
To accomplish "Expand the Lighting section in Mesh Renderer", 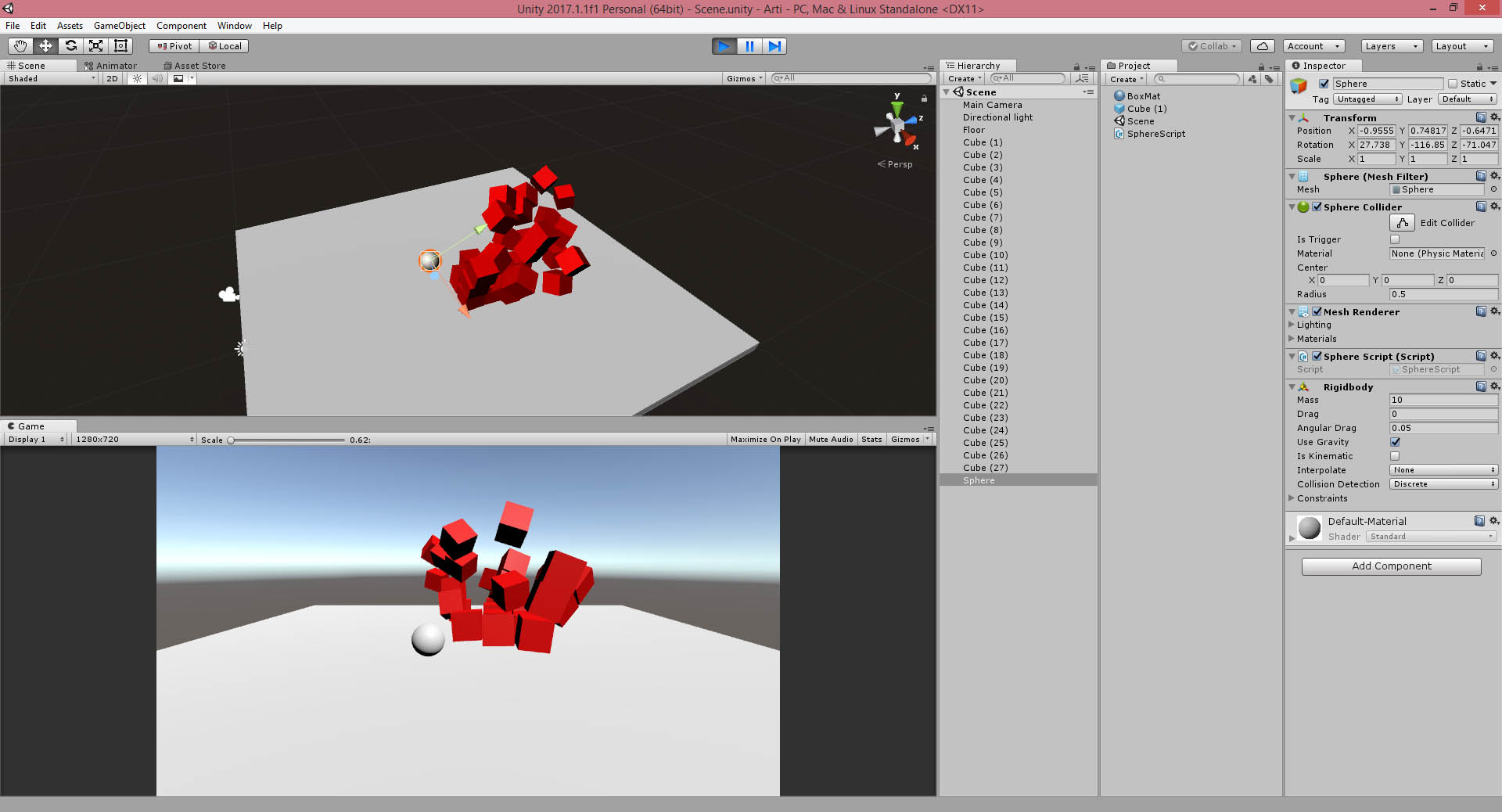I will coord(1292,325).
